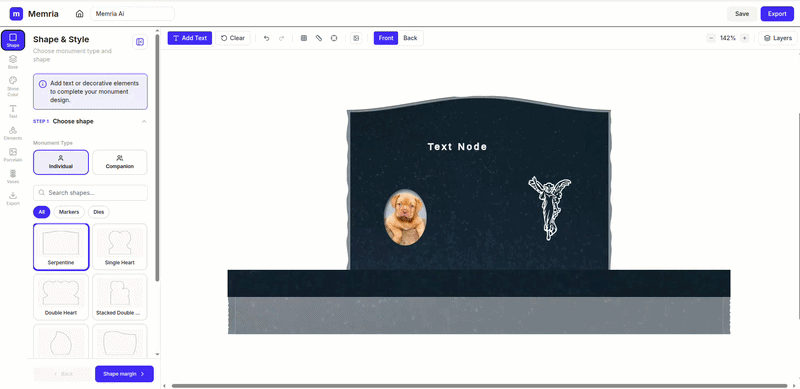The image size is (800, 389).
Task: Open the Vases sidebar panel
Action: (13, 177)
